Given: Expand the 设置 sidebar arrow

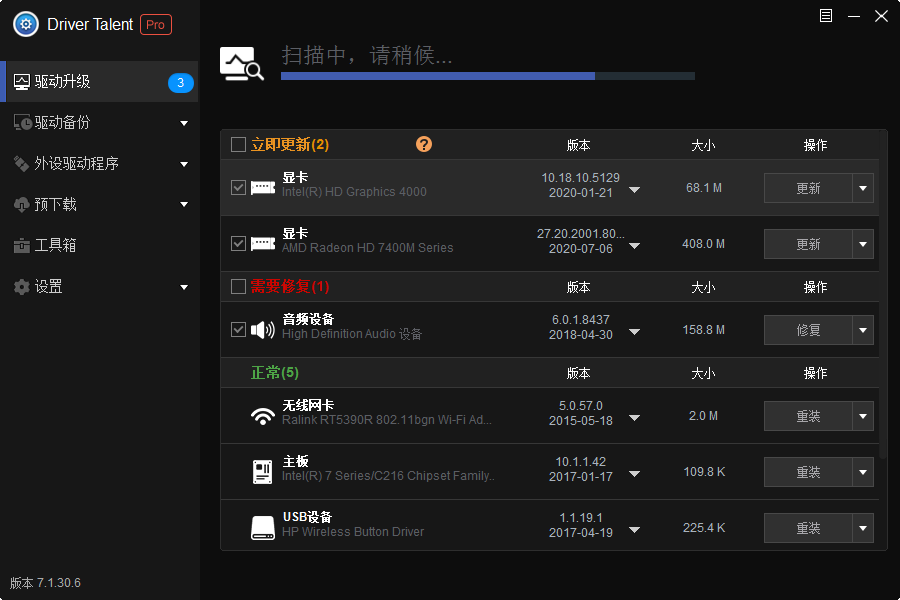Looking at the screenshot, I should [184, 287].
